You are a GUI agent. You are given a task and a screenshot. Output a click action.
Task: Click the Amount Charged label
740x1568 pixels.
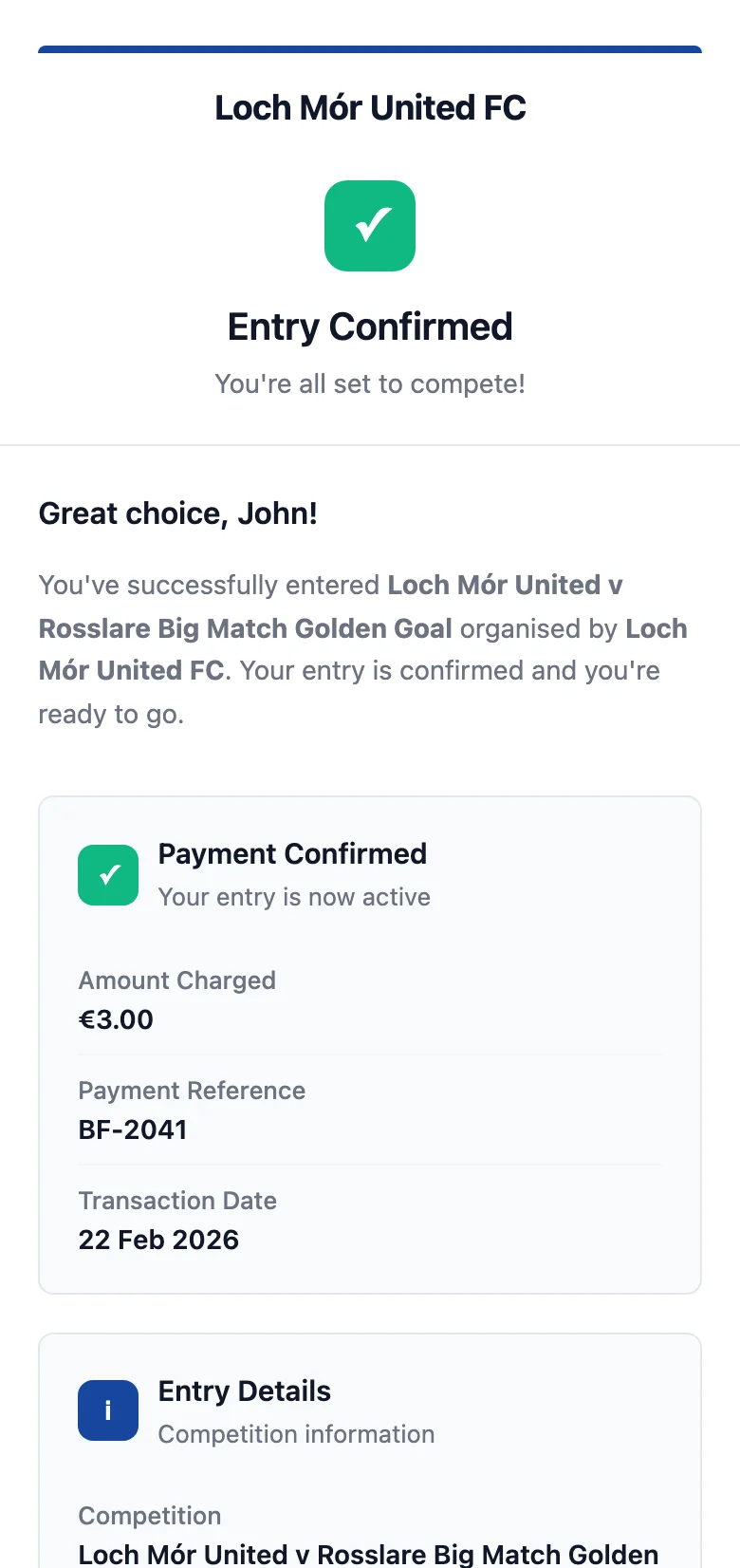tap(177, 980)
